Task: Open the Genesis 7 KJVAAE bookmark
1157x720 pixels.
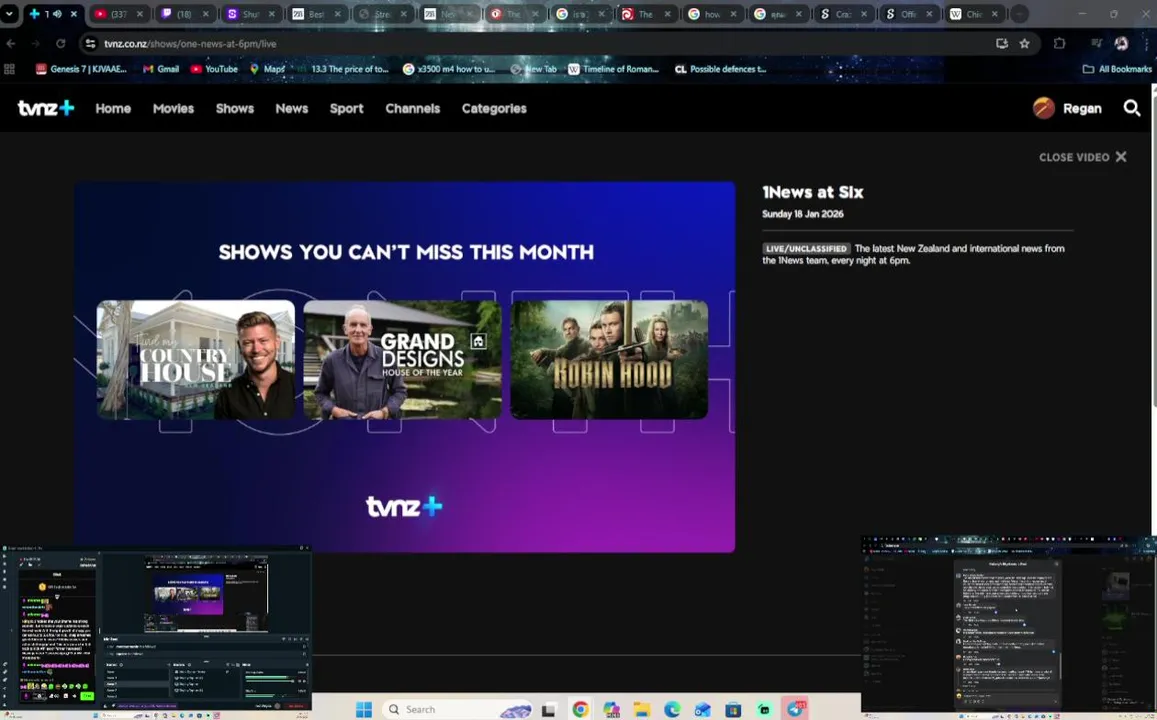Action: point(81,69)
